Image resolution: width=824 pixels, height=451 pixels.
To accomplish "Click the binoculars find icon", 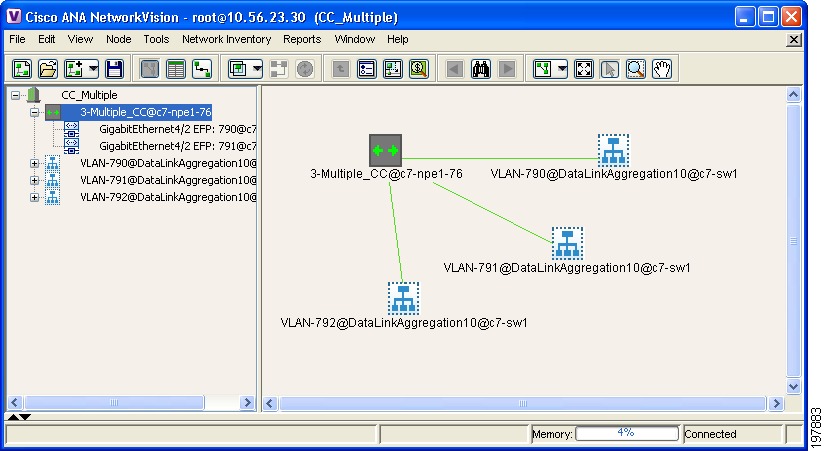I will coord(481,69).
